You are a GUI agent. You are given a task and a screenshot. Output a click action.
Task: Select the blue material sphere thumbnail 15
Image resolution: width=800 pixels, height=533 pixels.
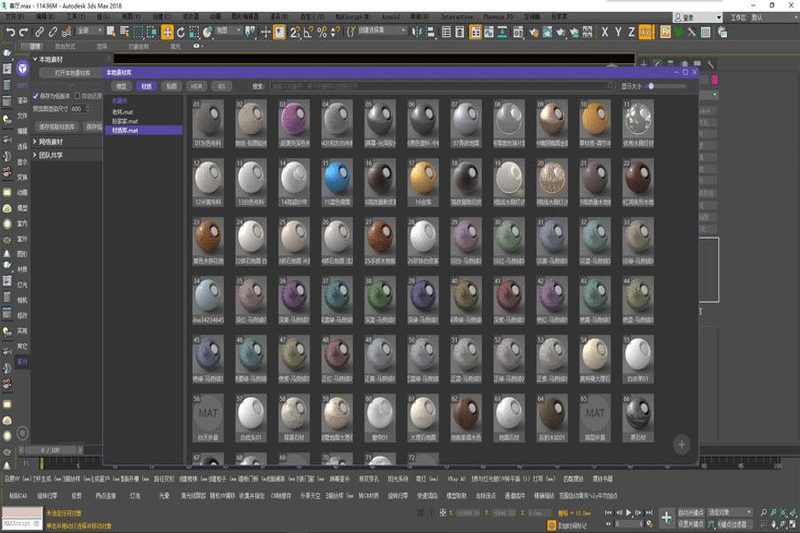335,180
